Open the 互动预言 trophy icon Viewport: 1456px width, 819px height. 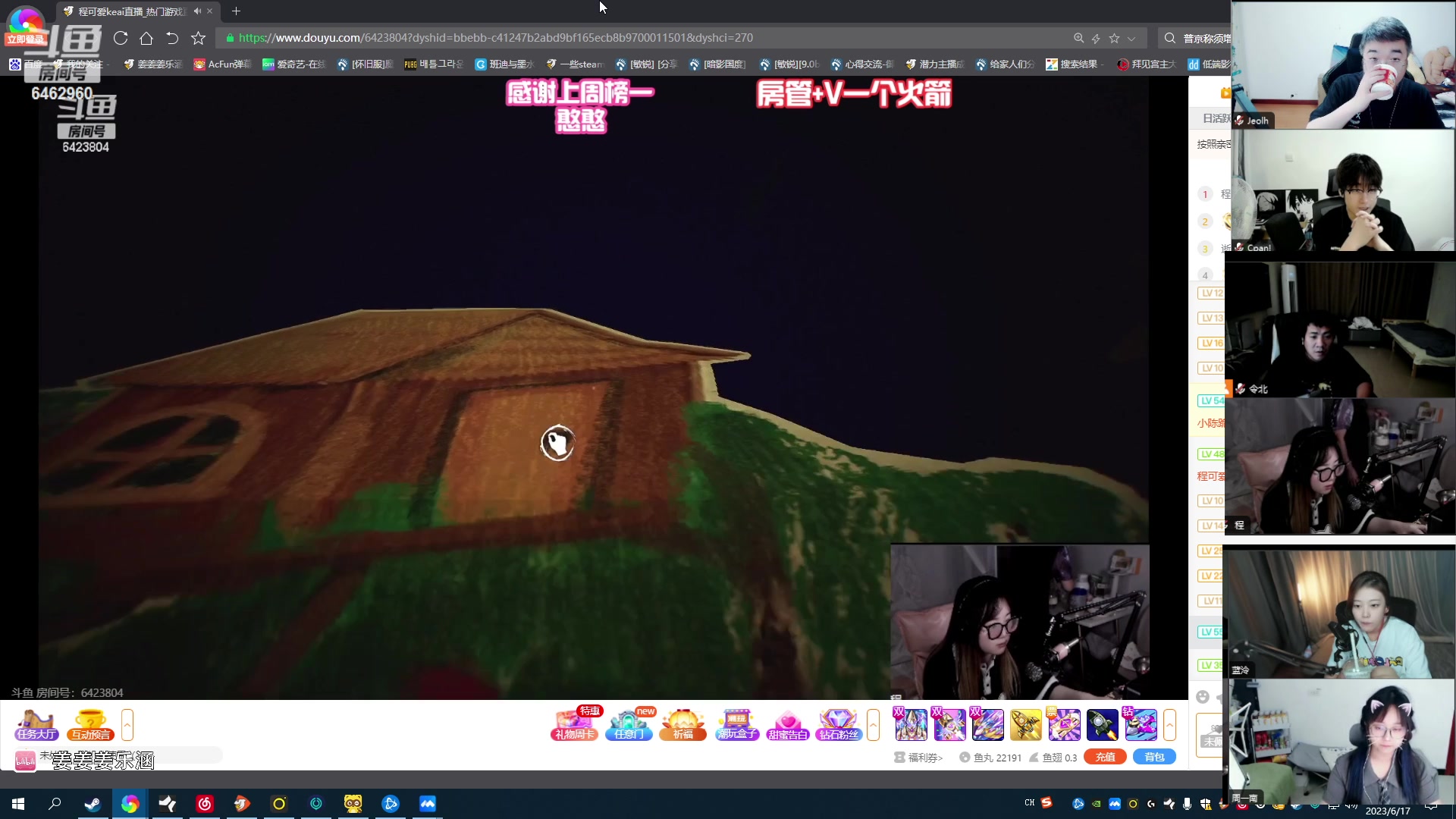coord(90,725)
